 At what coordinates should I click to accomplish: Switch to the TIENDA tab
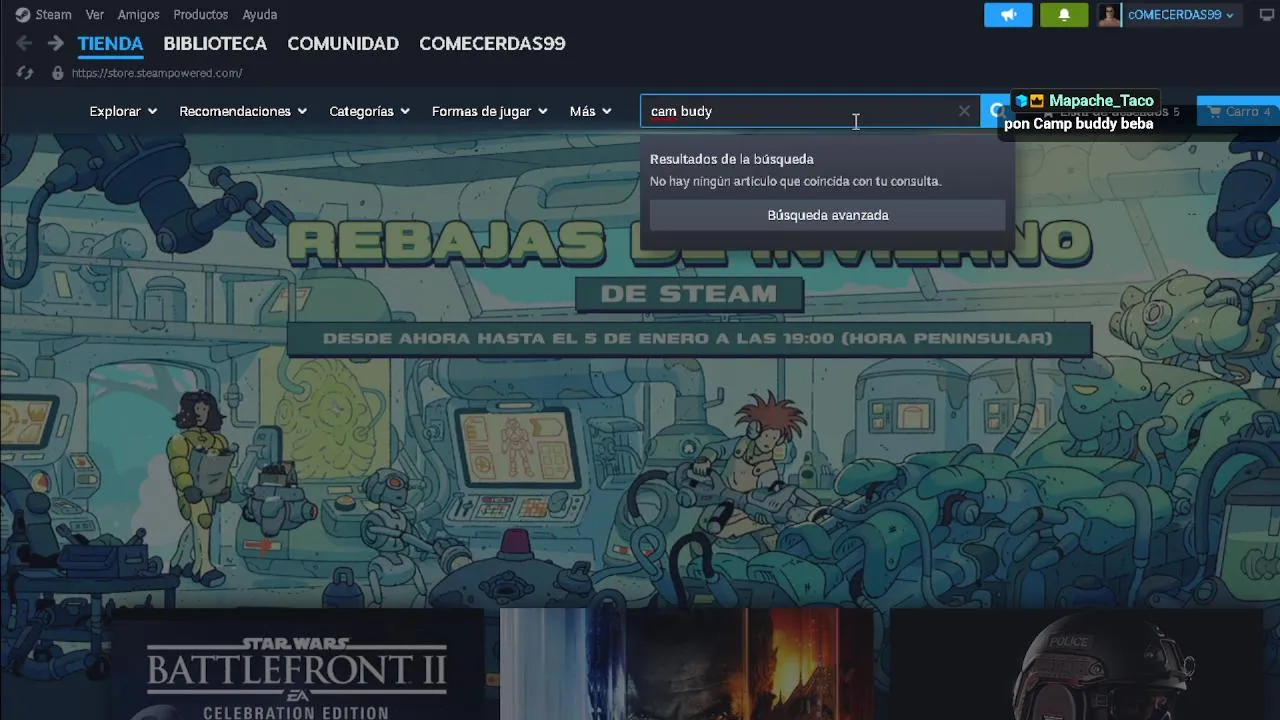coord(110,44)
